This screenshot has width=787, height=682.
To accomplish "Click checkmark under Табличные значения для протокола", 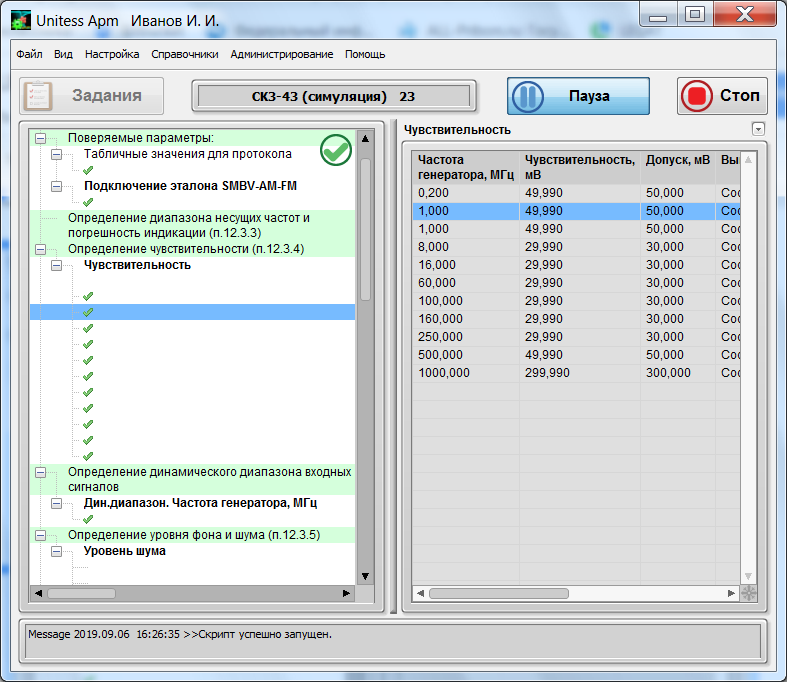I will pos(88,170).
